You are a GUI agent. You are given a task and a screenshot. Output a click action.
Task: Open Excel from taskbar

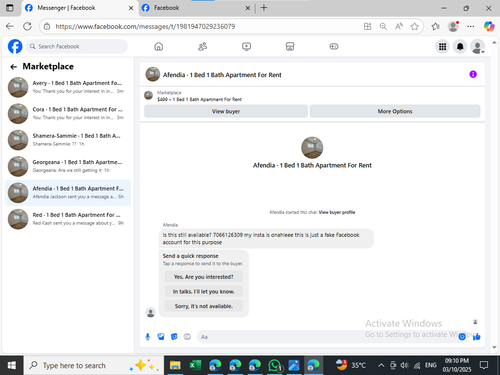pyautogui.click(x=195, y=365)
